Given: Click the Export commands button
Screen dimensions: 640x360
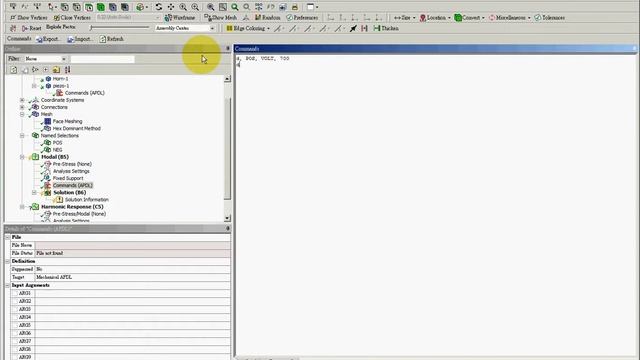Looking at the screenshot, I should 47,39.
